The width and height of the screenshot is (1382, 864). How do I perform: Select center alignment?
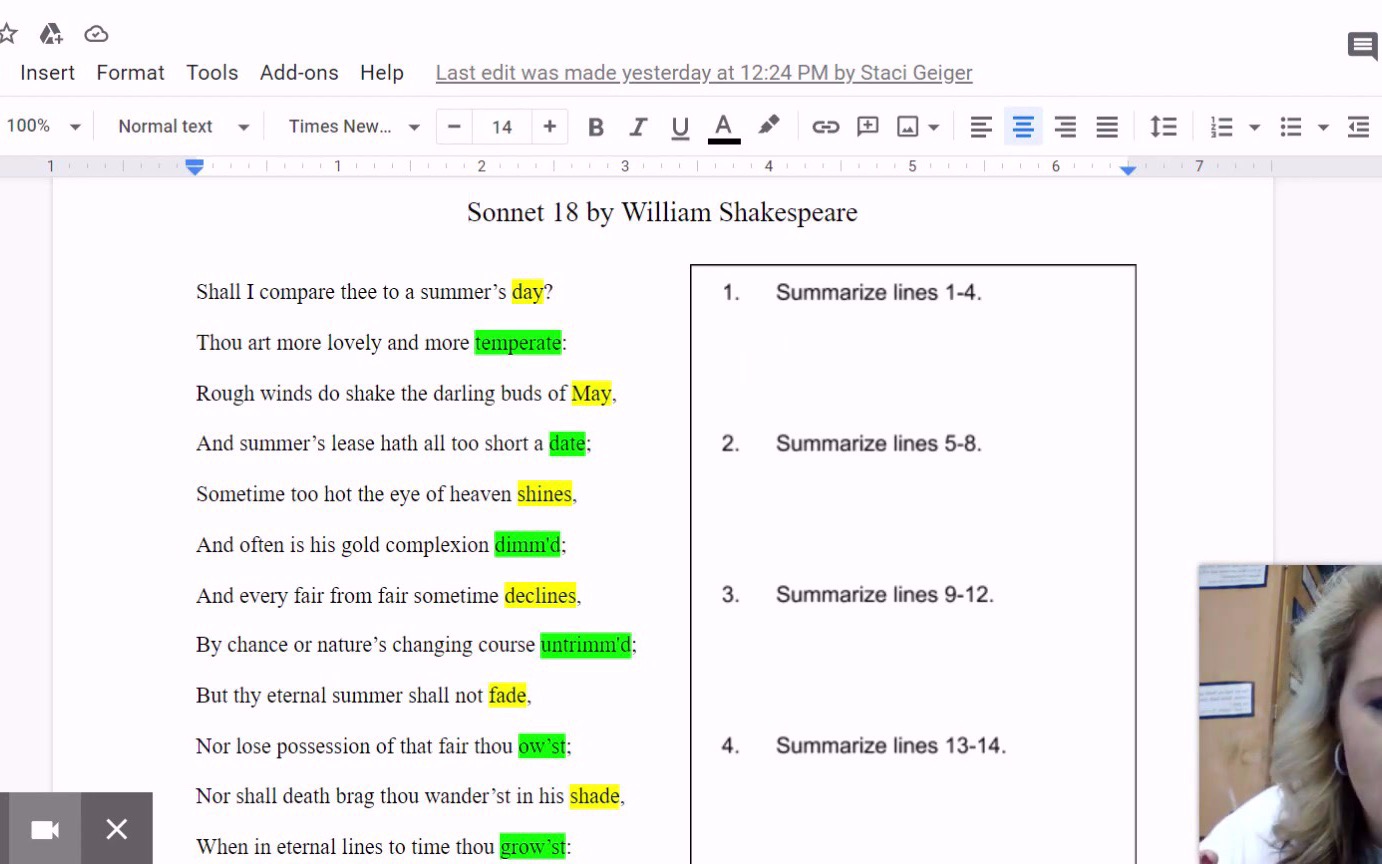click(1023, 127)
